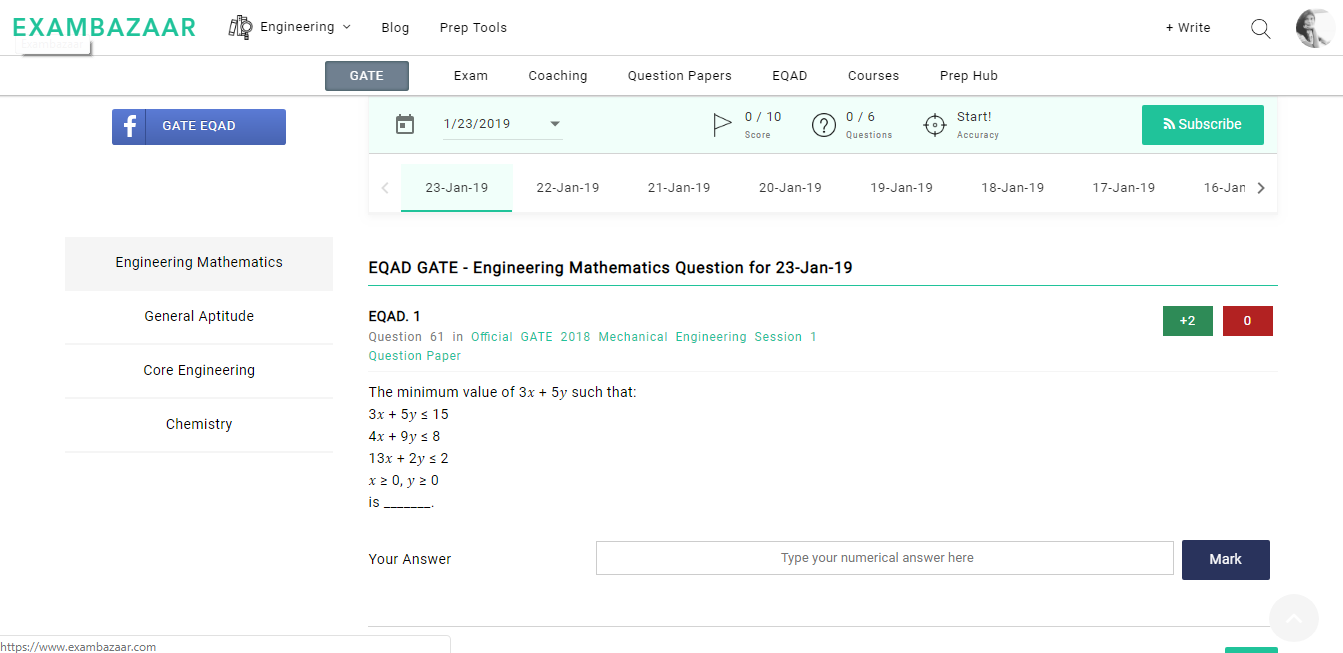Click the Facebook GATE EQAD button
Image resolution: width=1343 pixels, height=653 pixels.
coord(199,127)
